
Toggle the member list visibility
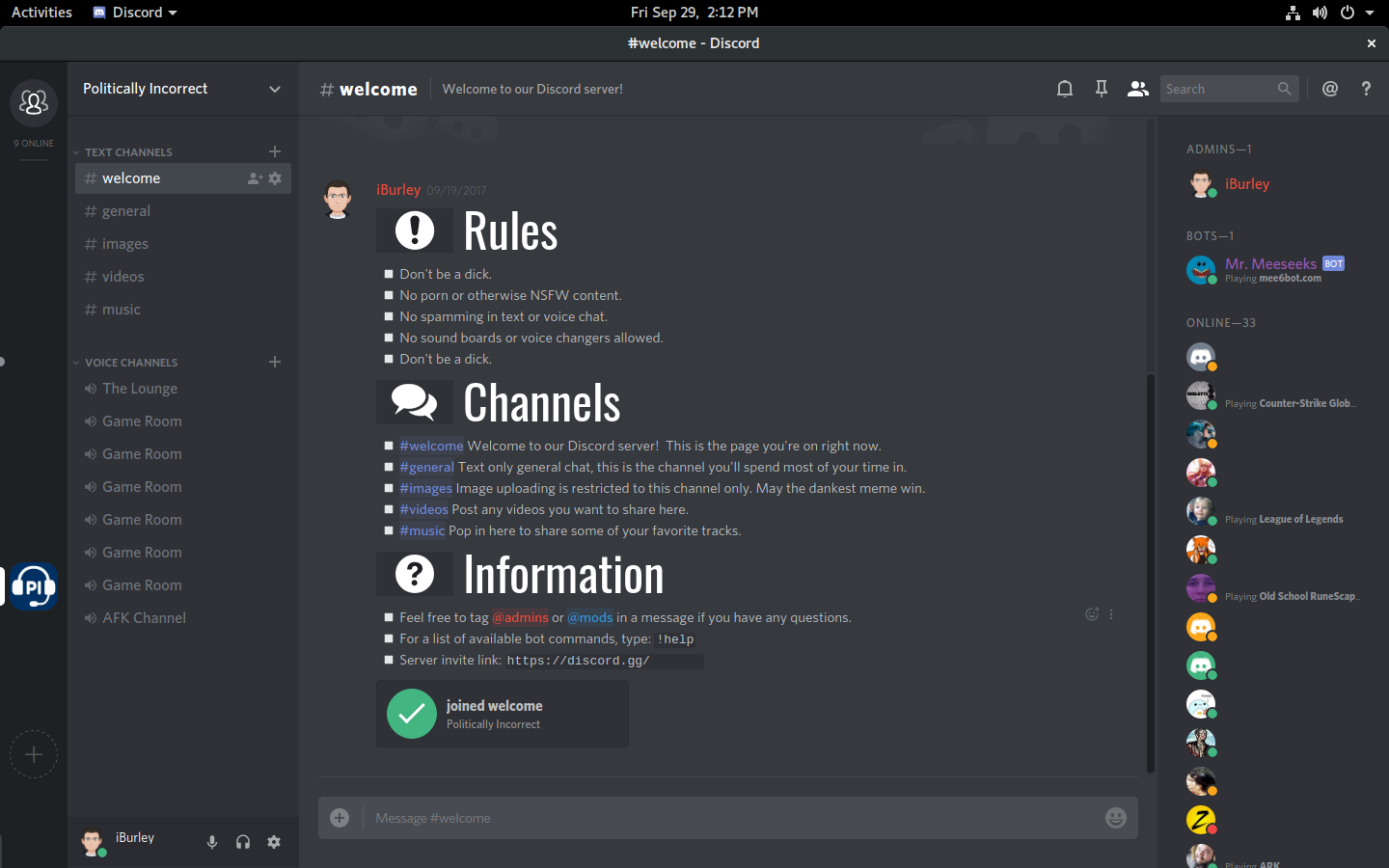[x=1138, y=89]
